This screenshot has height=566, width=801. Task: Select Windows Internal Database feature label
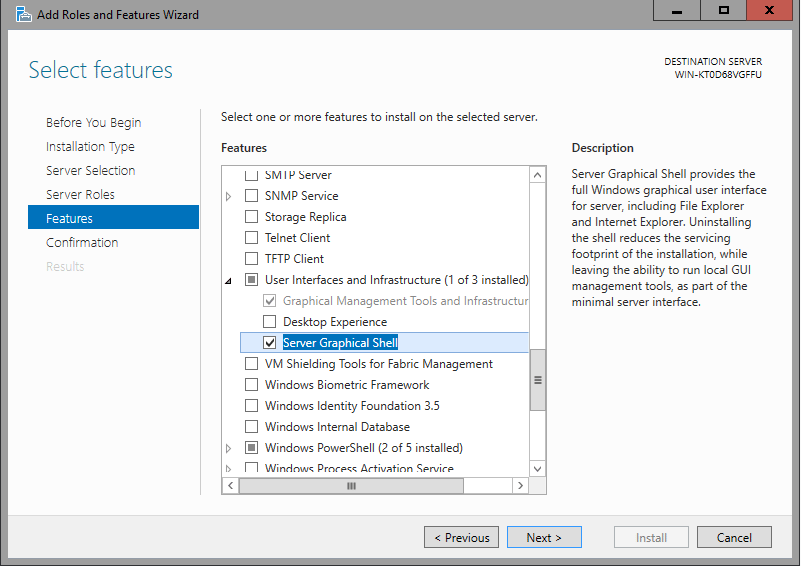pyautogui.click(x=337, y=427)
